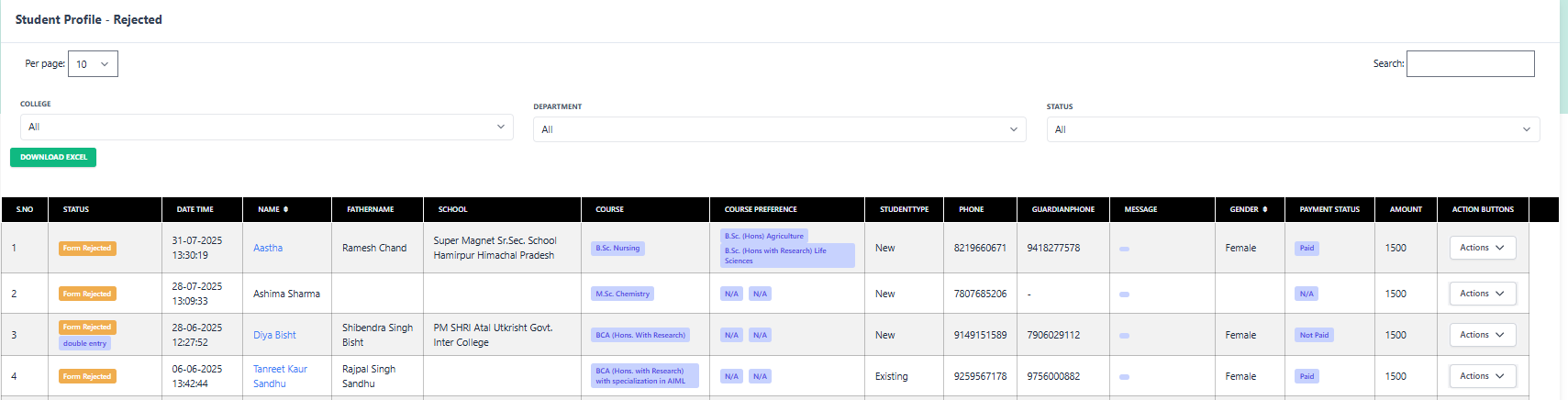Sort table by the GENDER column icon

(1264, 209)
